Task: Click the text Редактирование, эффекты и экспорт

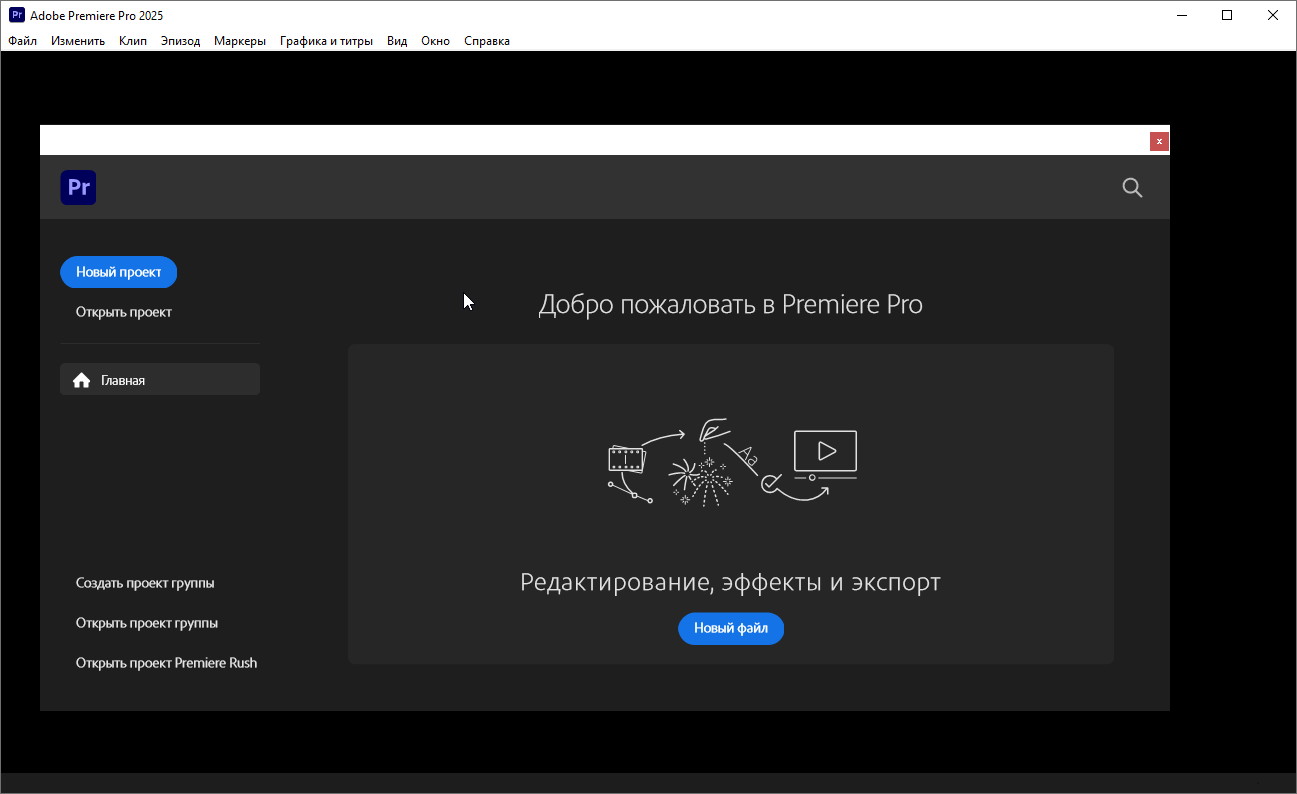Action: tap(730, 582)
